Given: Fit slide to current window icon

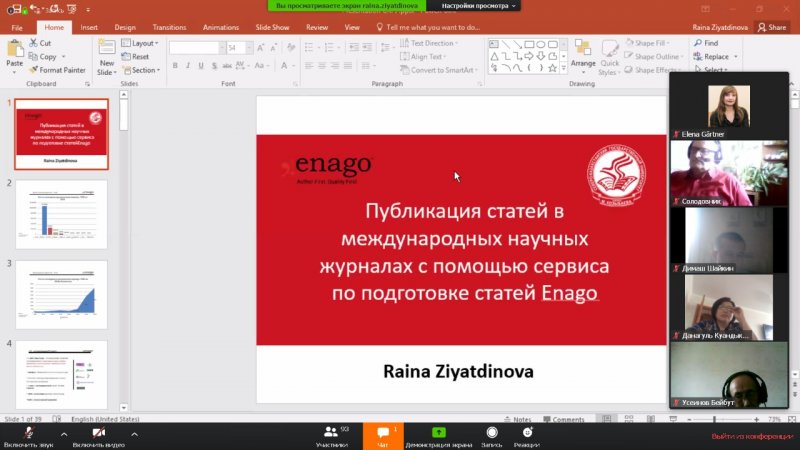Looking at the screenshot, I should 792,419.
